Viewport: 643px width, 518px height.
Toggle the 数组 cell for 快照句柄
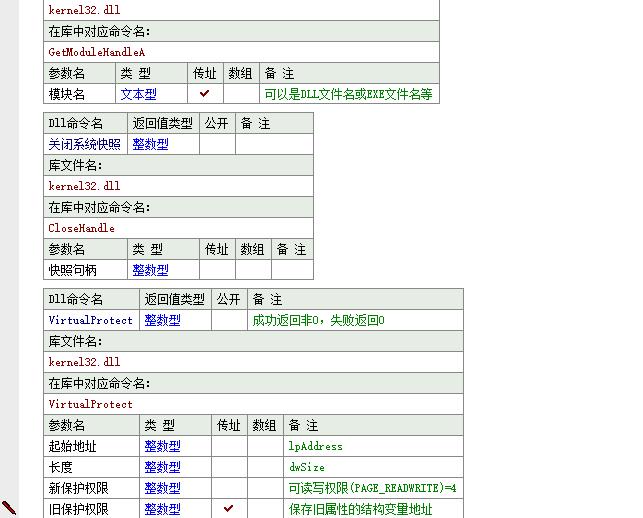[253, 270]
